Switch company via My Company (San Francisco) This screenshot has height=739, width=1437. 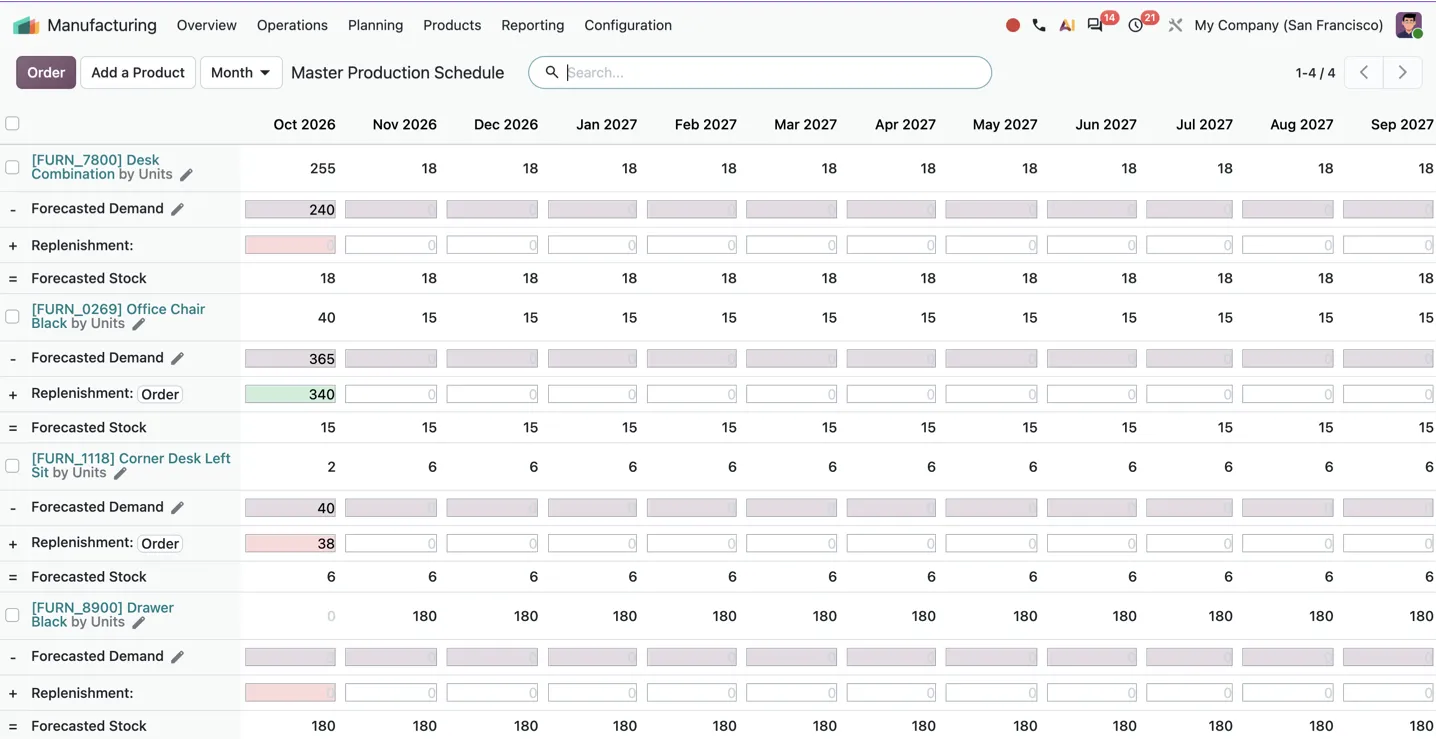[x=1288, y=25]
